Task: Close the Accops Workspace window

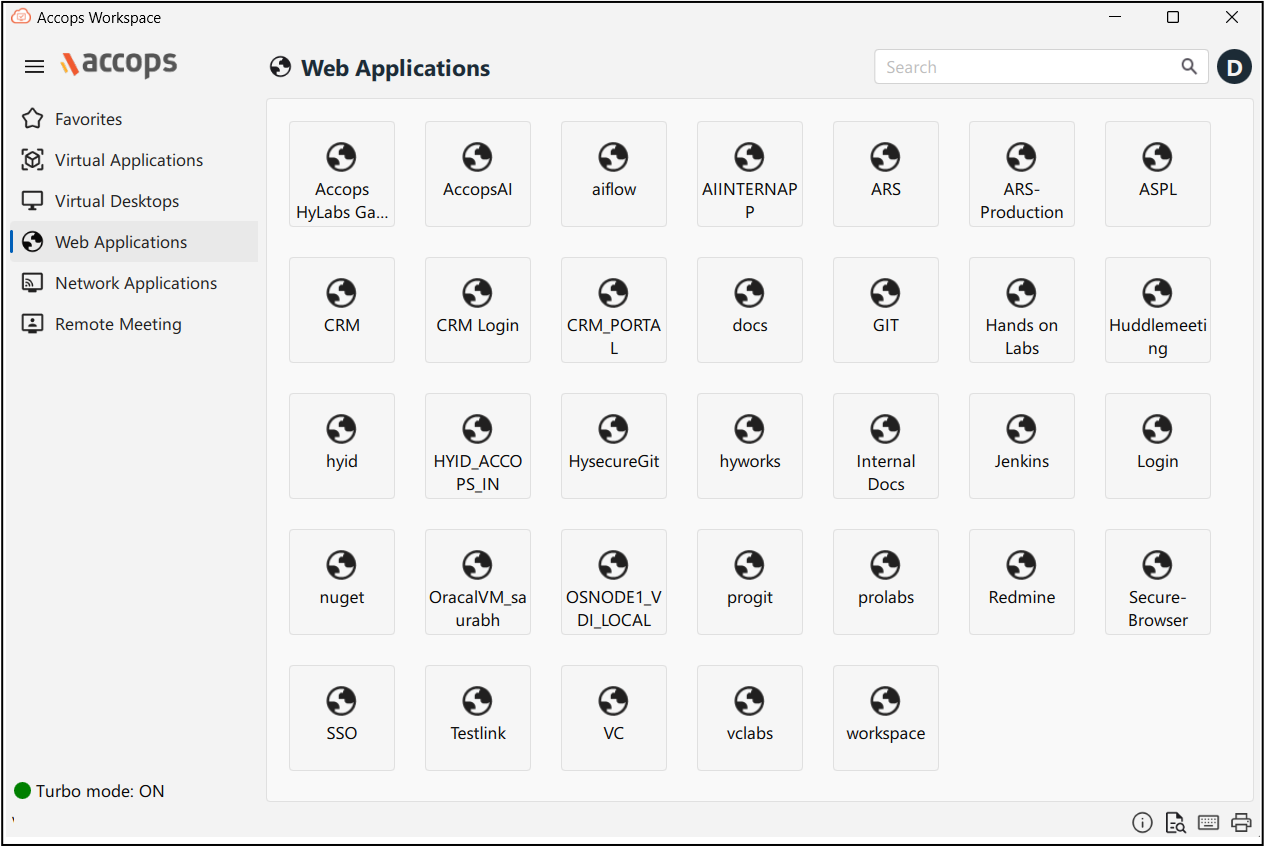Action: coord(1232,17)
